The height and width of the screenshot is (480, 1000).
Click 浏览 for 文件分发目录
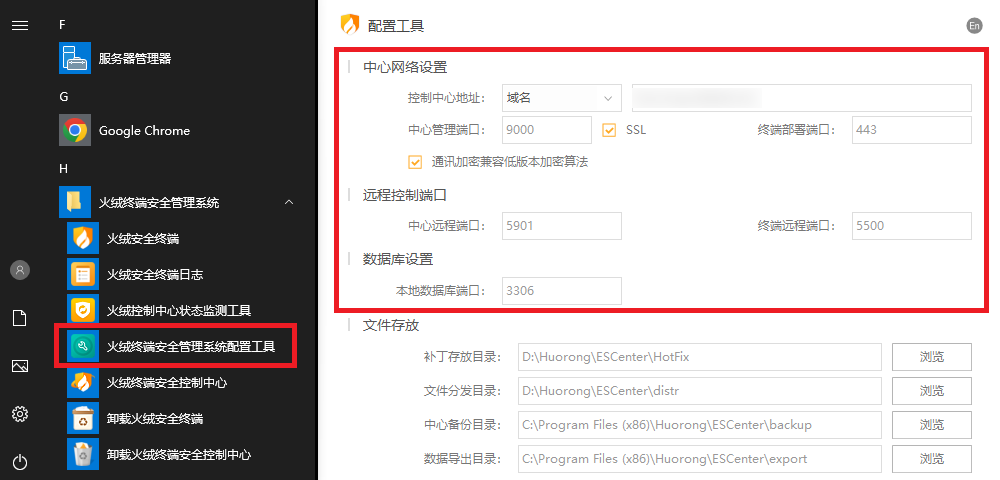931,391
